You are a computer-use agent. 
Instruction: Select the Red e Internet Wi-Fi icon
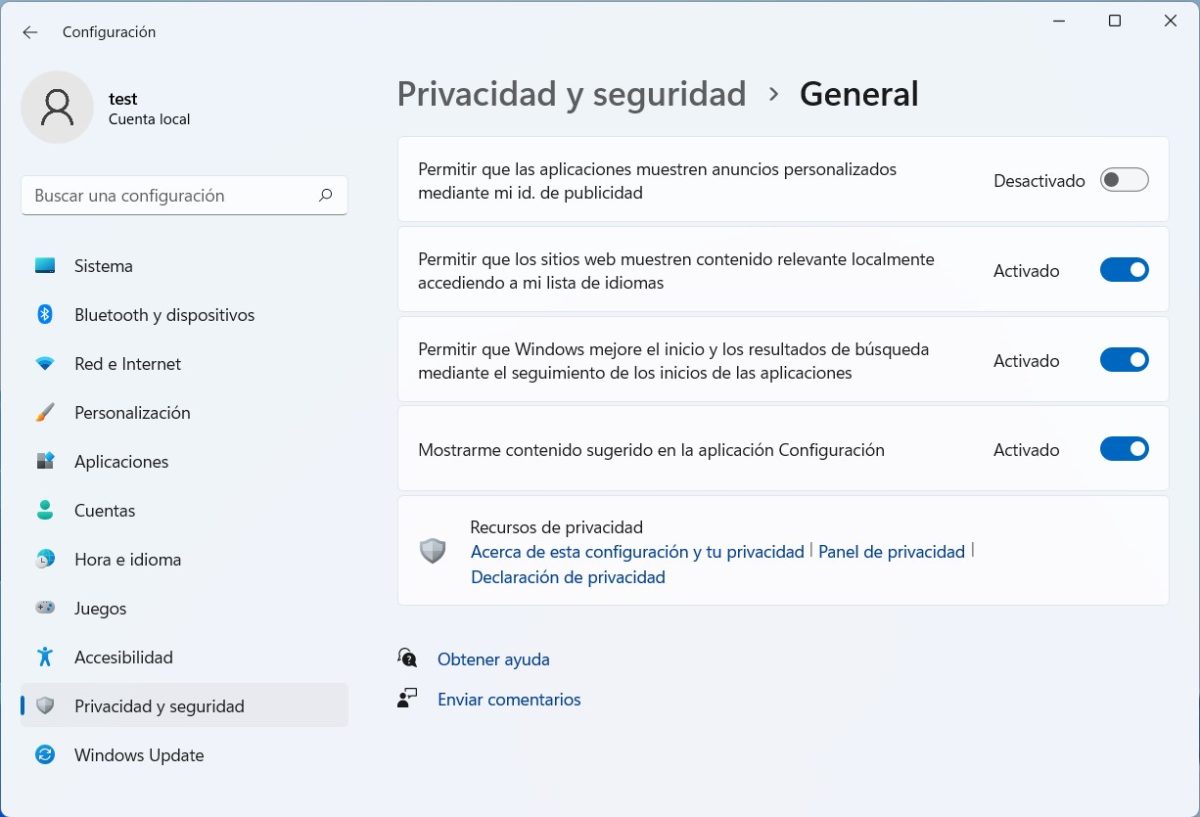pyautogui.click(x=45, y=364)
